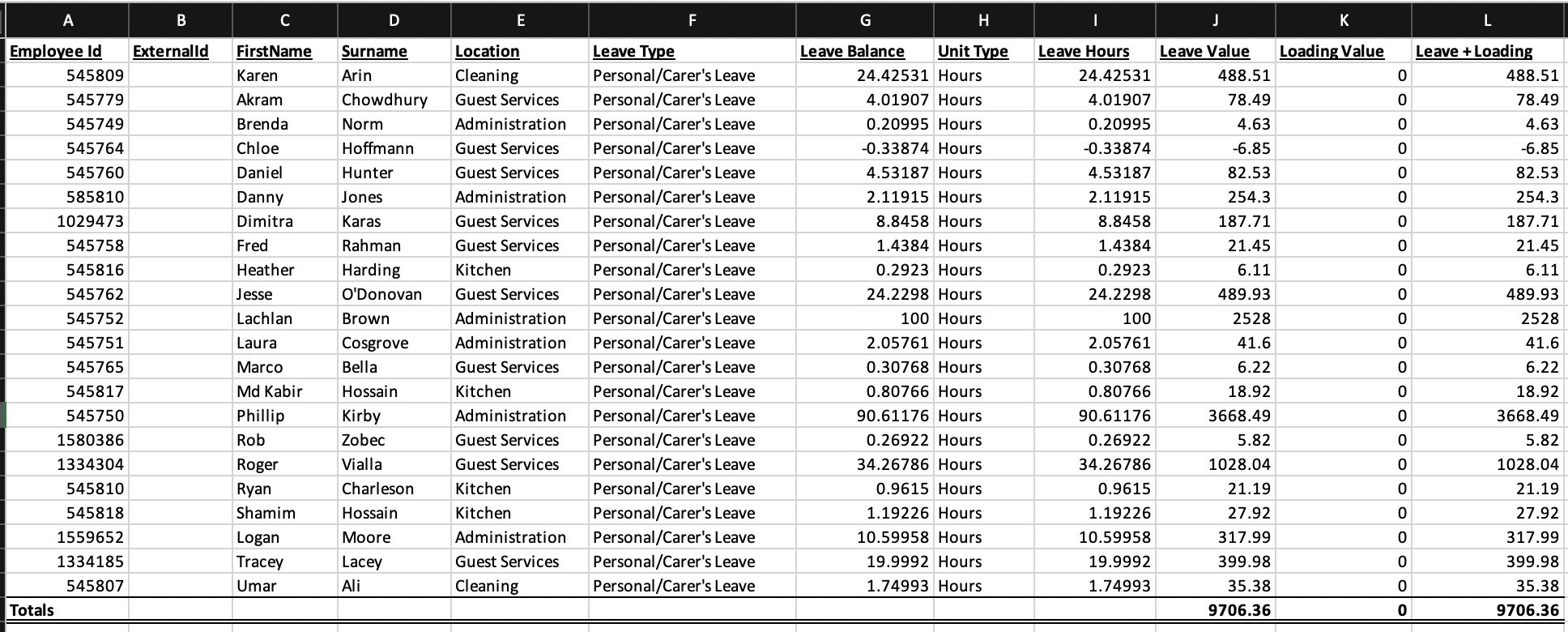This screenshot has height=632, width=1568.
Task: Select column L header
Action: [1487, 20]
